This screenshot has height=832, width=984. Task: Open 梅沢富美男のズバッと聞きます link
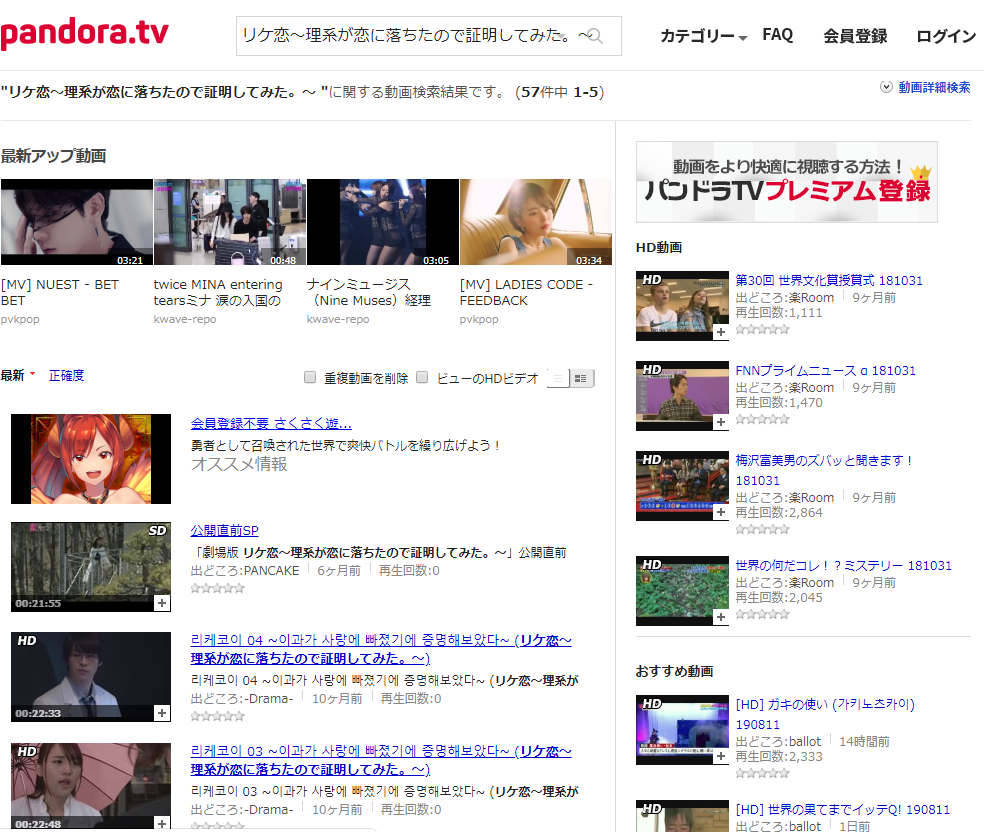pyautogui.click(x=824, y=471)
